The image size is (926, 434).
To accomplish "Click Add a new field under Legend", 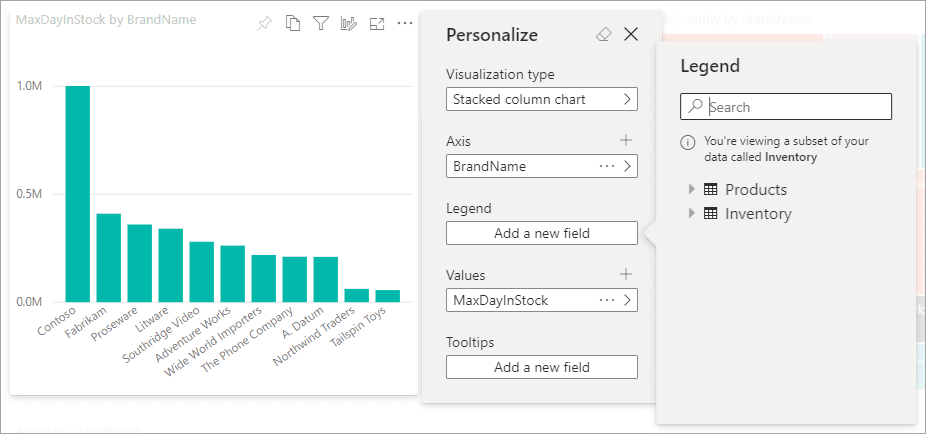I will (x=541, y=233).
